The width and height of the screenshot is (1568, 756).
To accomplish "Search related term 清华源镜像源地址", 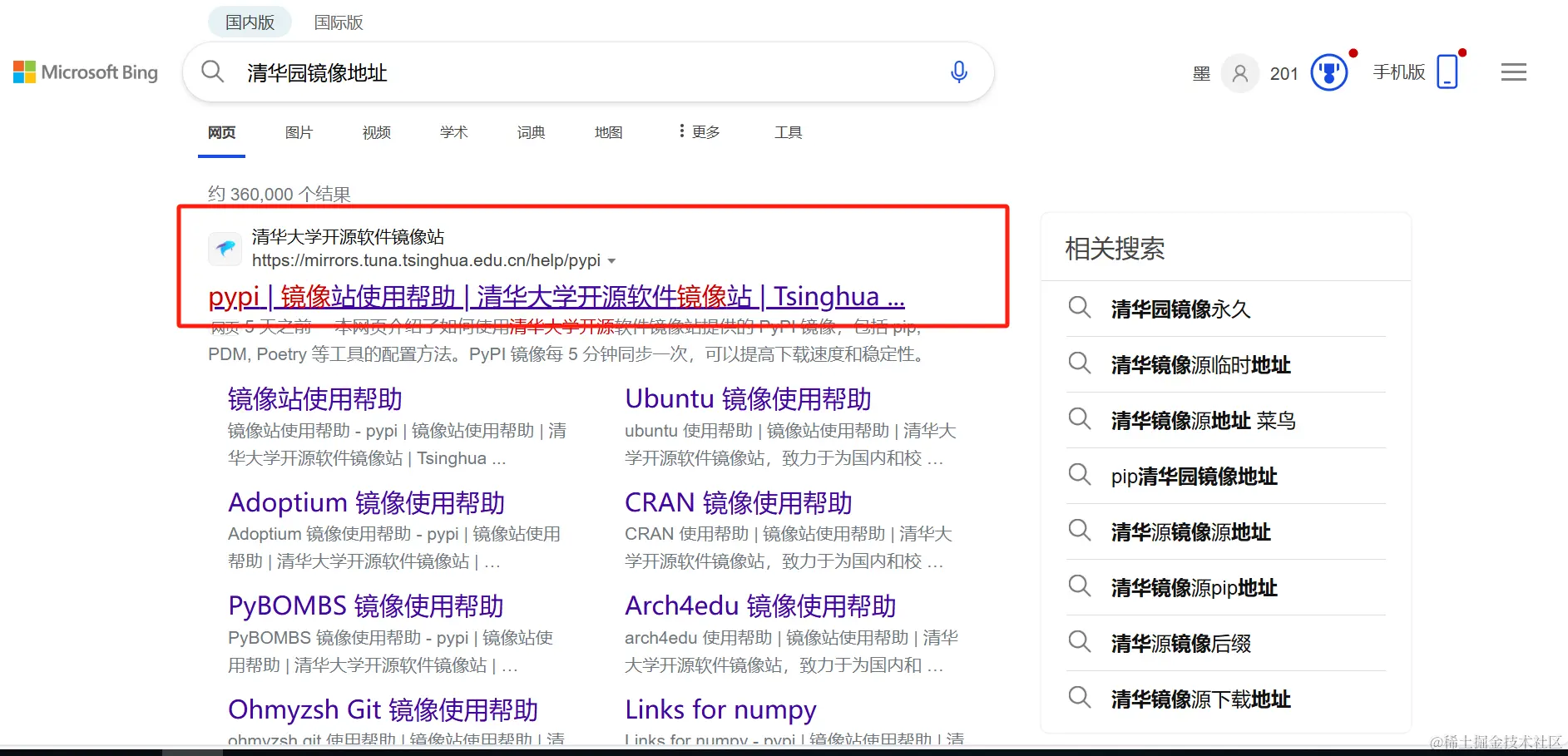I will pyautogui.click(x=1191, y=532).
